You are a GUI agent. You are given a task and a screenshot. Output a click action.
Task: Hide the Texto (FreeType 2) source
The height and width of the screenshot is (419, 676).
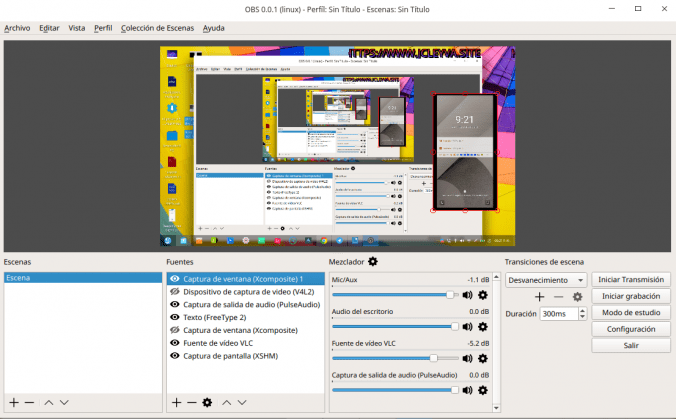tap(175, 317)
